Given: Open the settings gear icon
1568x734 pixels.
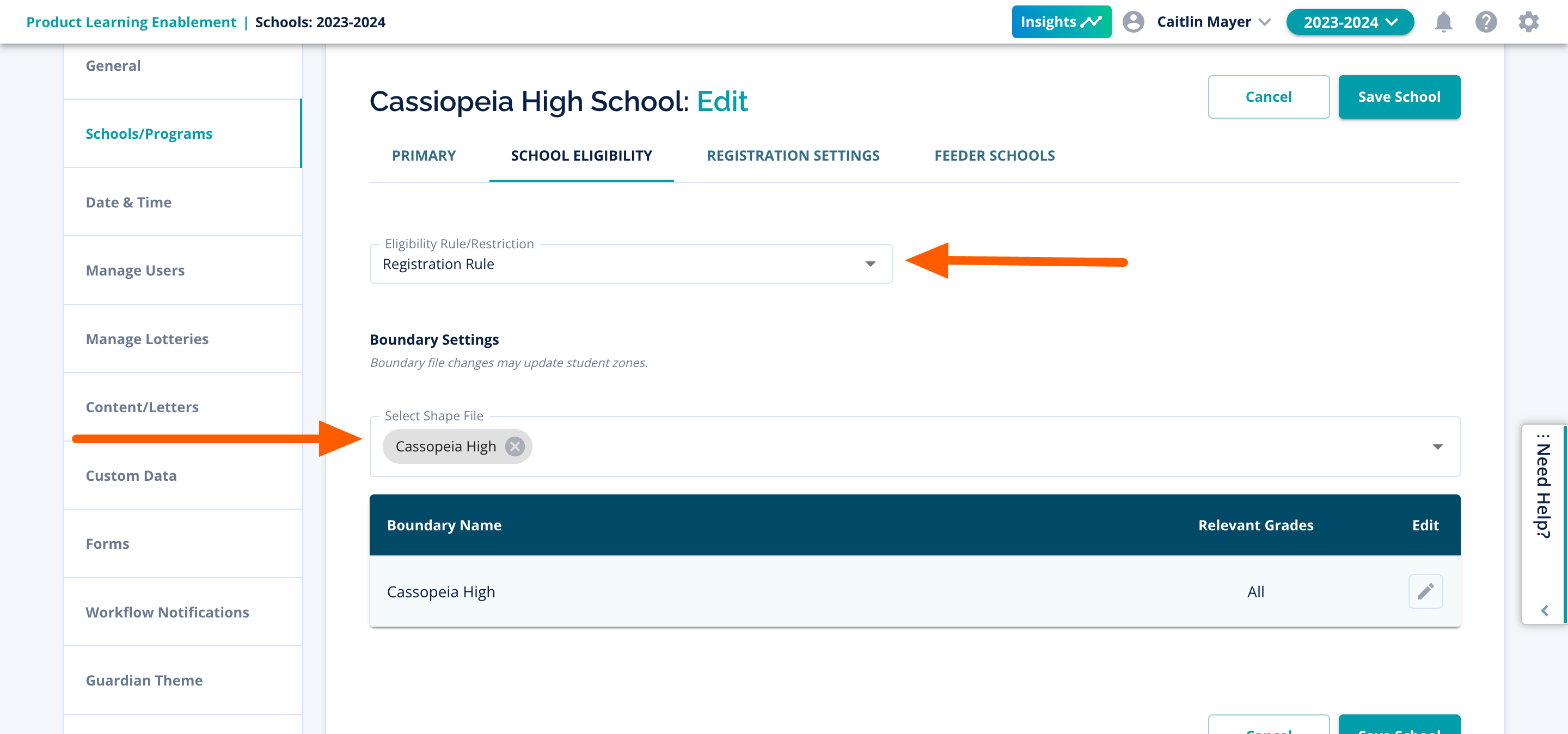Looking at the screenshot, I should [1528, 22].
